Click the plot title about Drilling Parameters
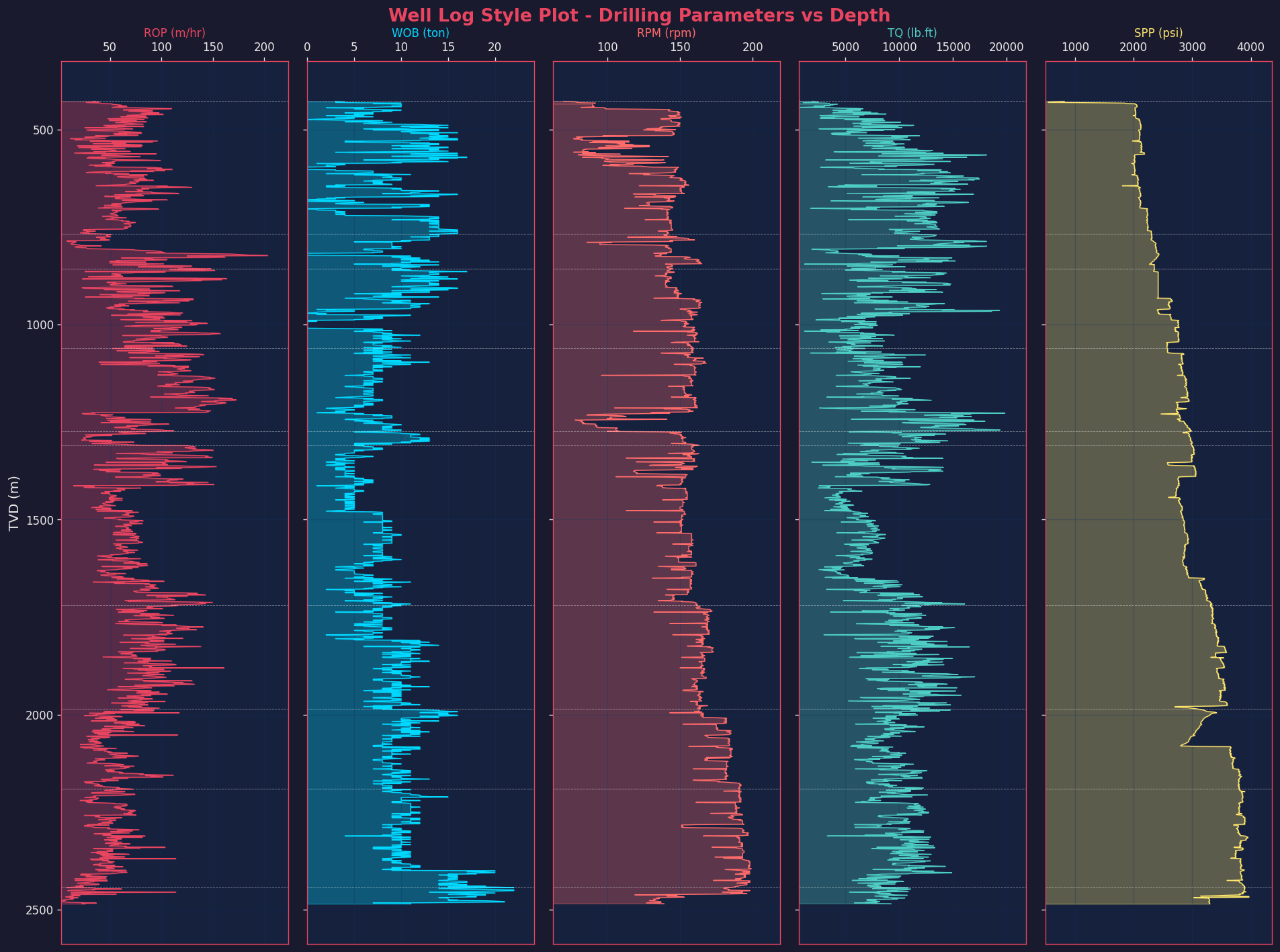The height and width of the screenshot is (952, 1280). 640,15
